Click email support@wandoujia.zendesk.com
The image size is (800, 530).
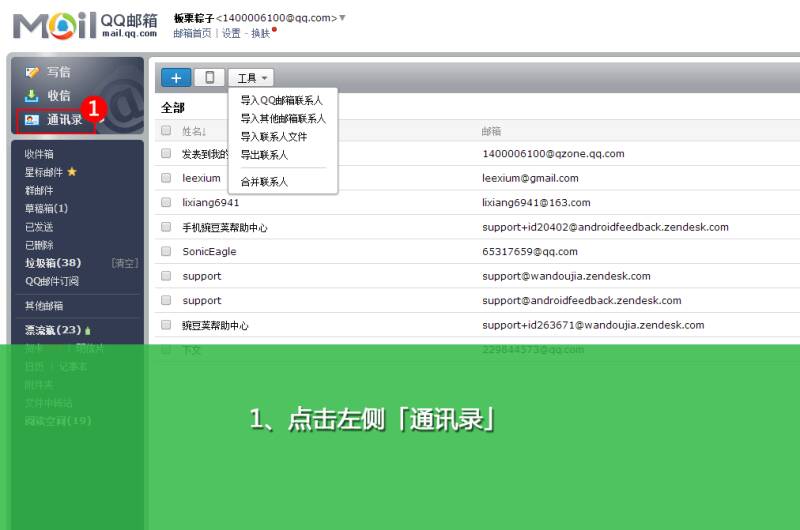566,276
